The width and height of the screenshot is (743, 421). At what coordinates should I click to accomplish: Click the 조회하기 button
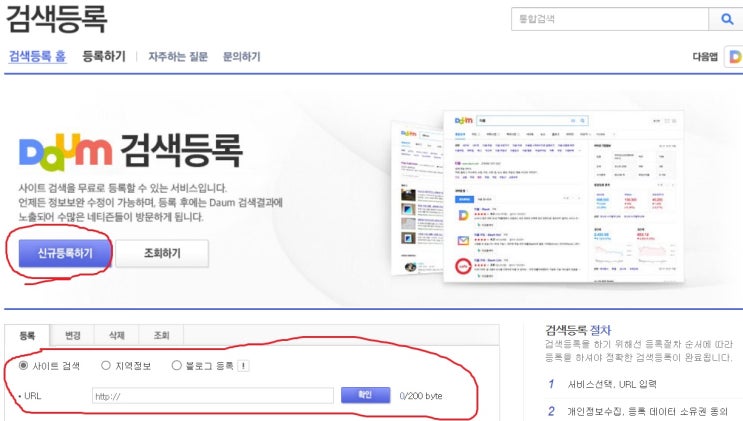162,253
